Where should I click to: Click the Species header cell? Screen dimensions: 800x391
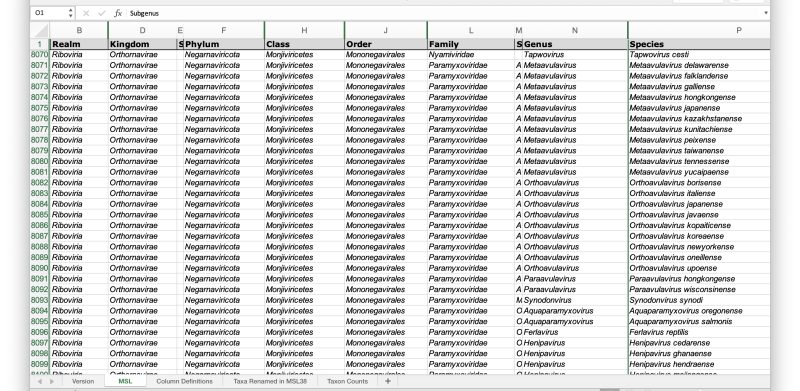[699, 44]
